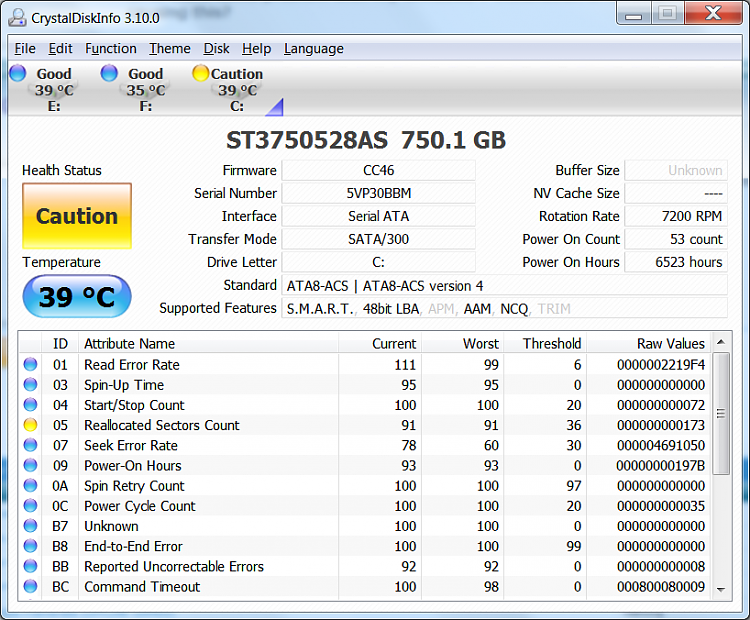
Task: Click the attribute list scroll down arrow
Action: click(x=721, y=589)
